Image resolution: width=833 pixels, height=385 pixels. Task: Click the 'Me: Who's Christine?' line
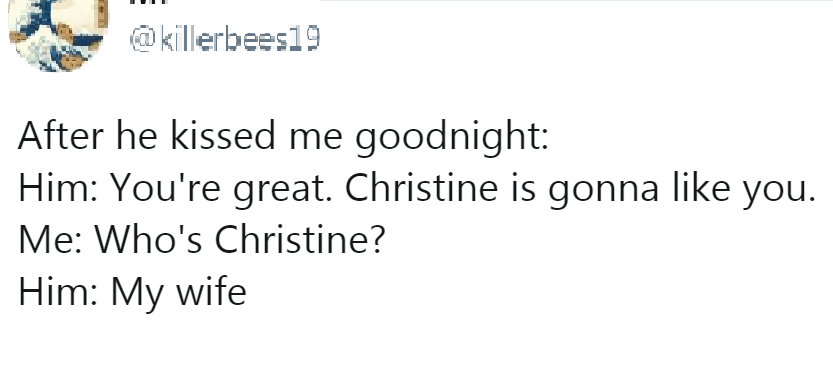[x=201, y=240]
